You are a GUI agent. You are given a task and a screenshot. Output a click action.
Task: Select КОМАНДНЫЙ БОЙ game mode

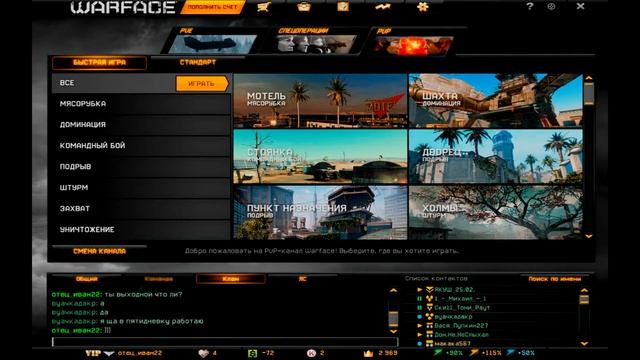click(141, 146)
